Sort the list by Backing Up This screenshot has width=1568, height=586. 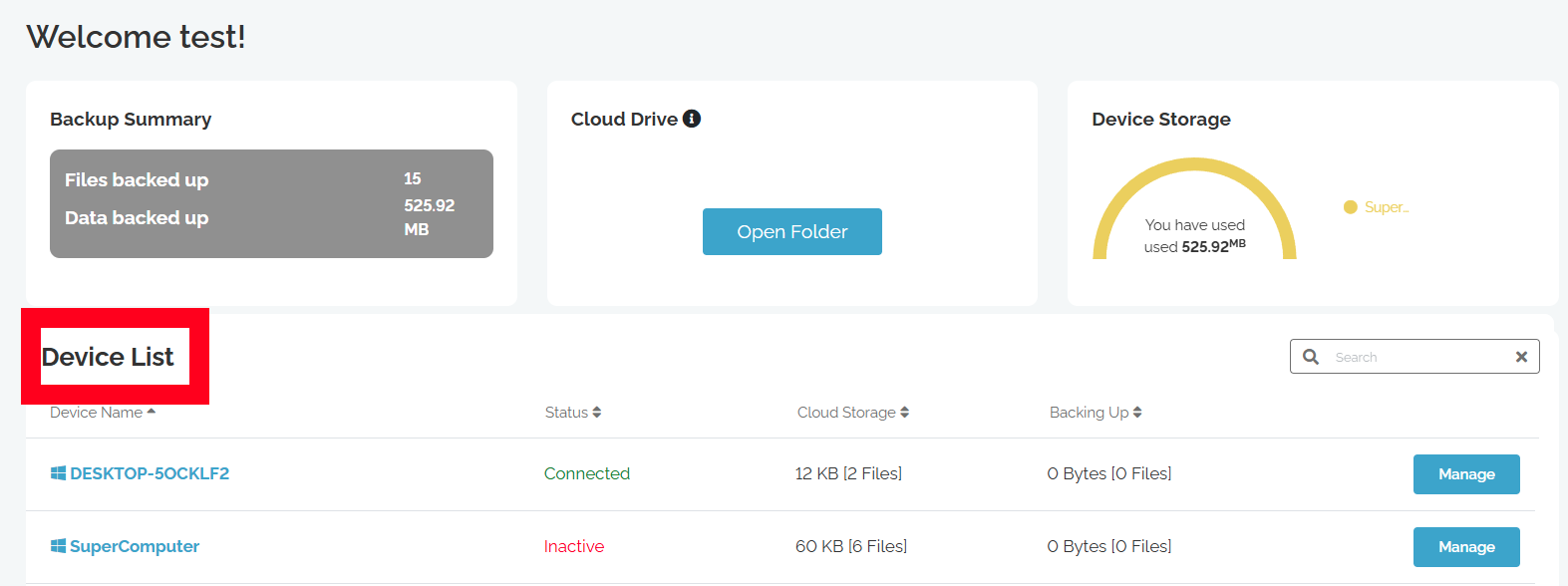[1096, 413]
